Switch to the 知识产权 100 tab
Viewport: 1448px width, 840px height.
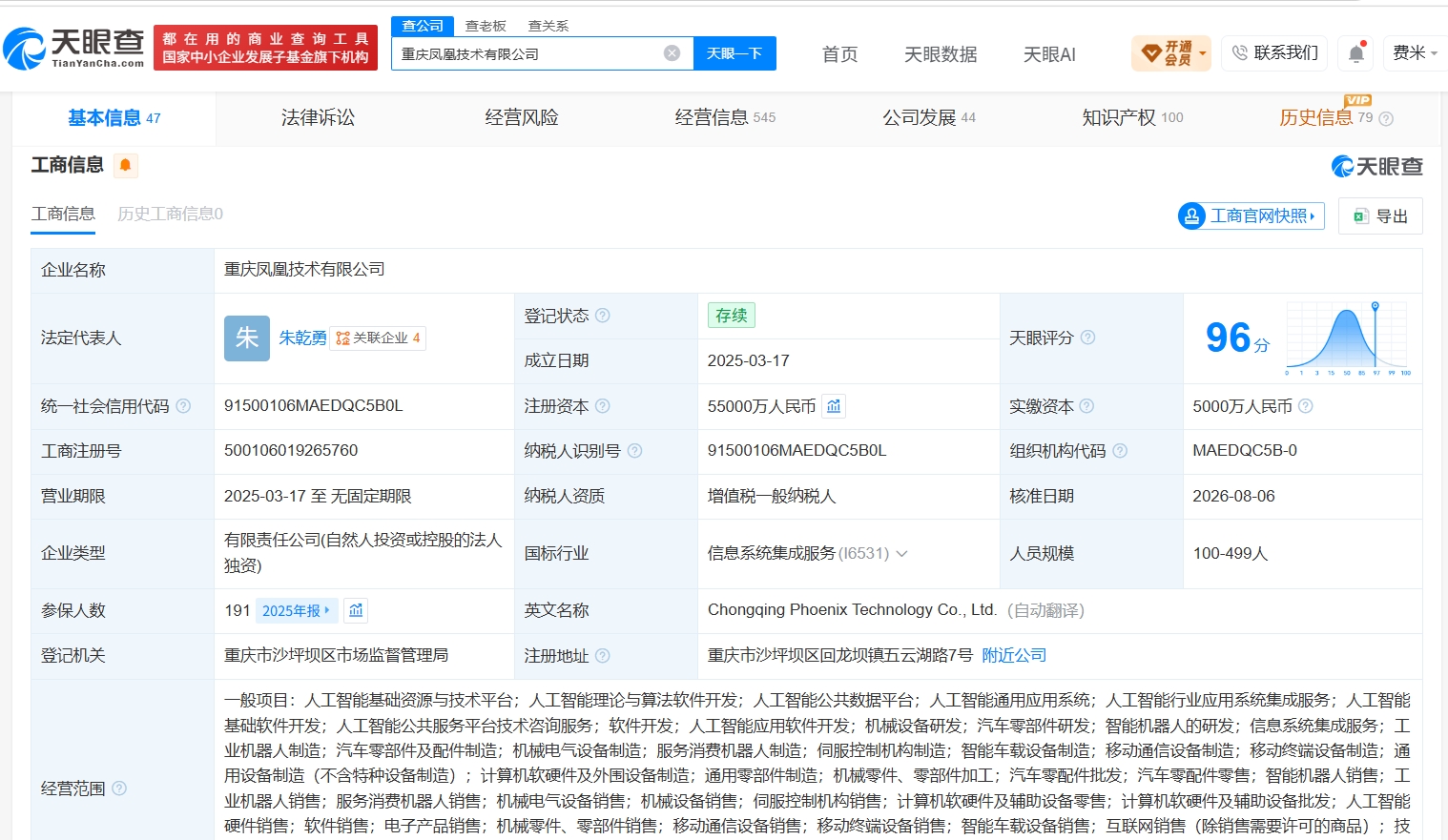pyautogui.click(x=1132, y=118)
